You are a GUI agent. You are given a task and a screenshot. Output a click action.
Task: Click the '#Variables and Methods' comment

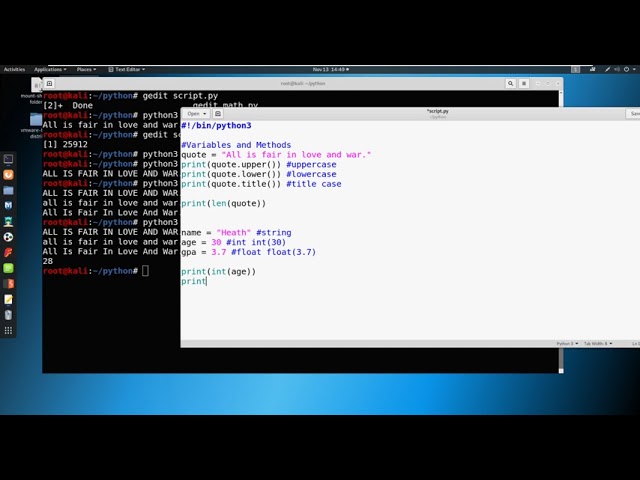click(236, 145)
